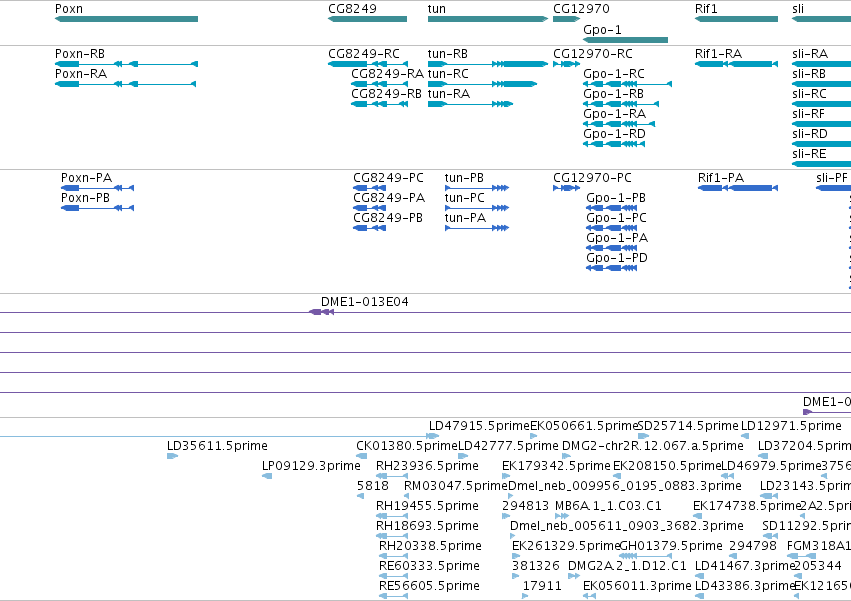Click transcript tun-RB
The height and width of the screenshot is (601, 851).
coord(448,54)
